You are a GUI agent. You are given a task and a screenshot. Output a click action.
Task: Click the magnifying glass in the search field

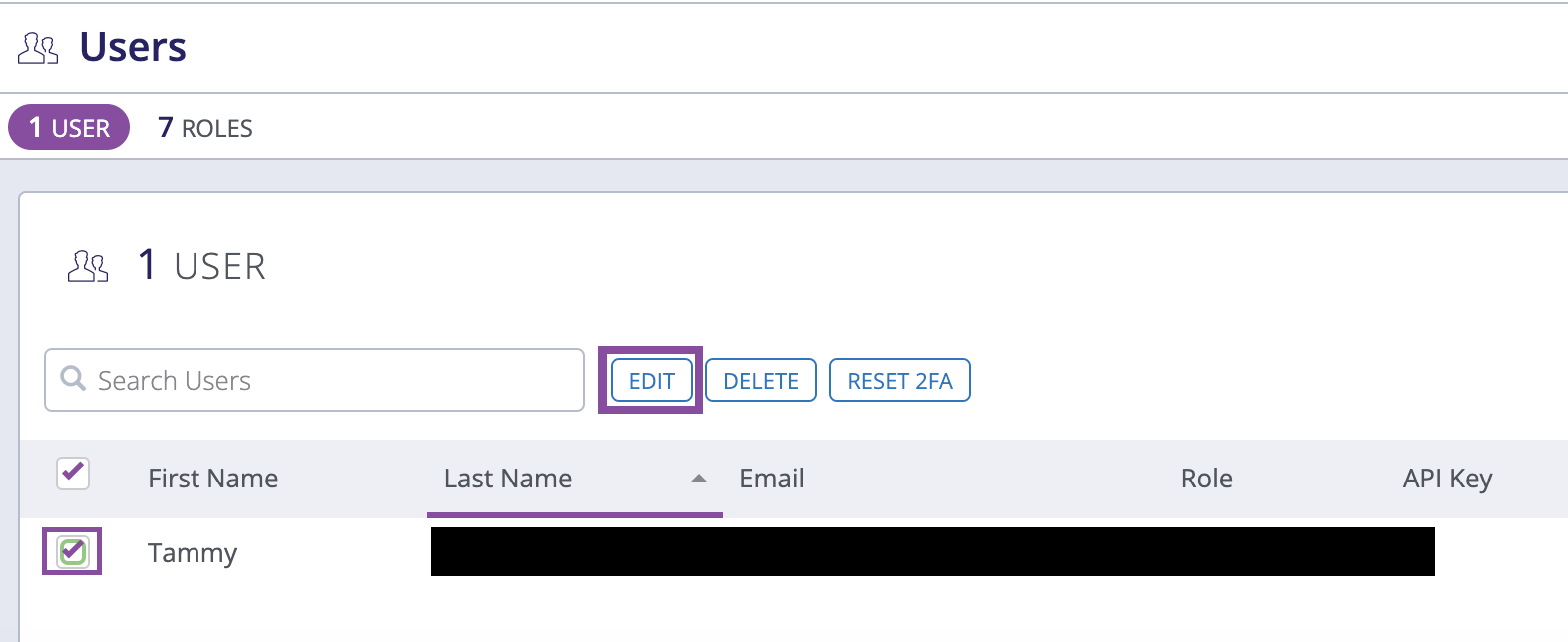pyautogui.click(x=73, y=380)
